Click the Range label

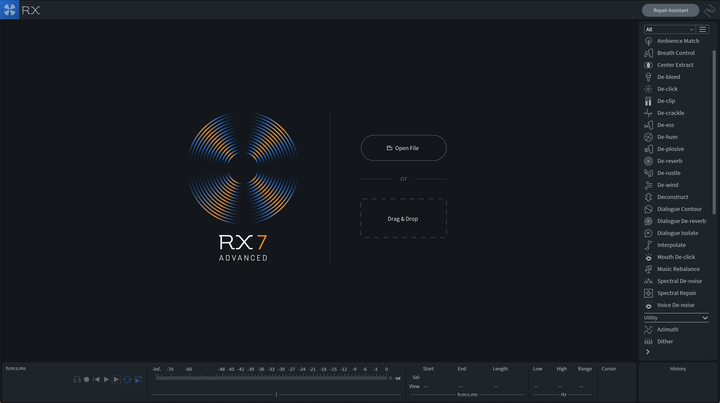coord(585,369)
